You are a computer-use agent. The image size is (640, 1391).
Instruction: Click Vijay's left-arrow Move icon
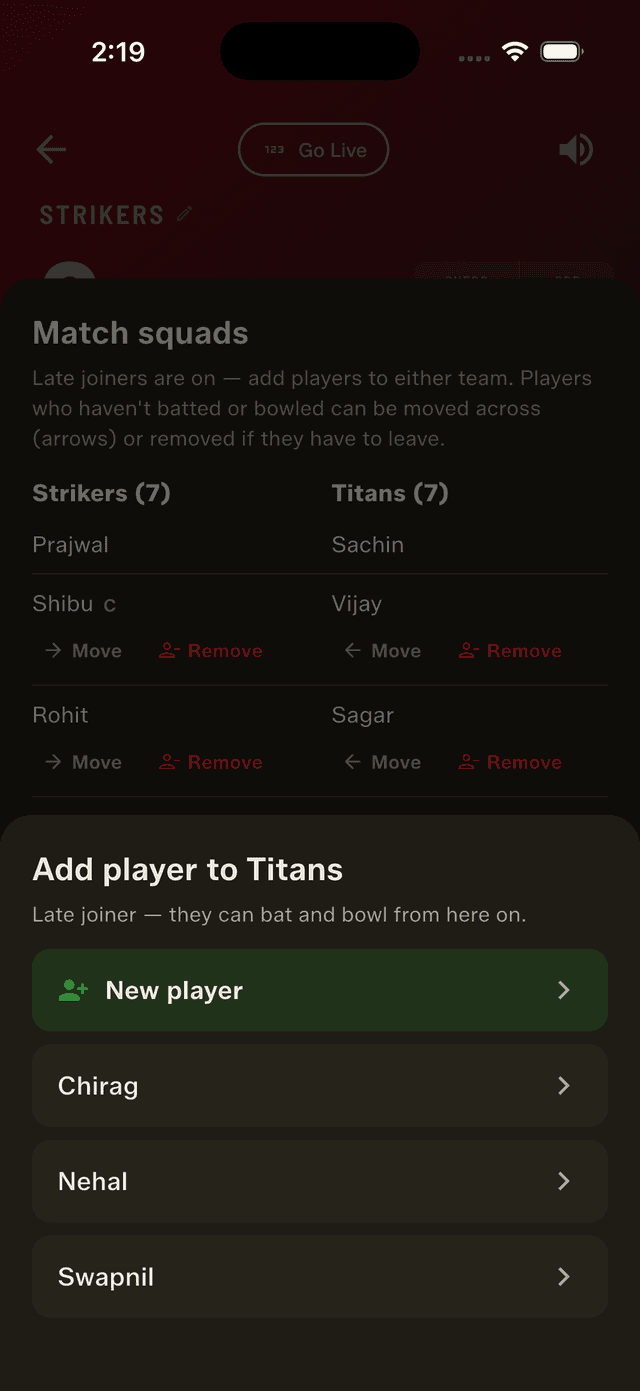click(352, 651)
